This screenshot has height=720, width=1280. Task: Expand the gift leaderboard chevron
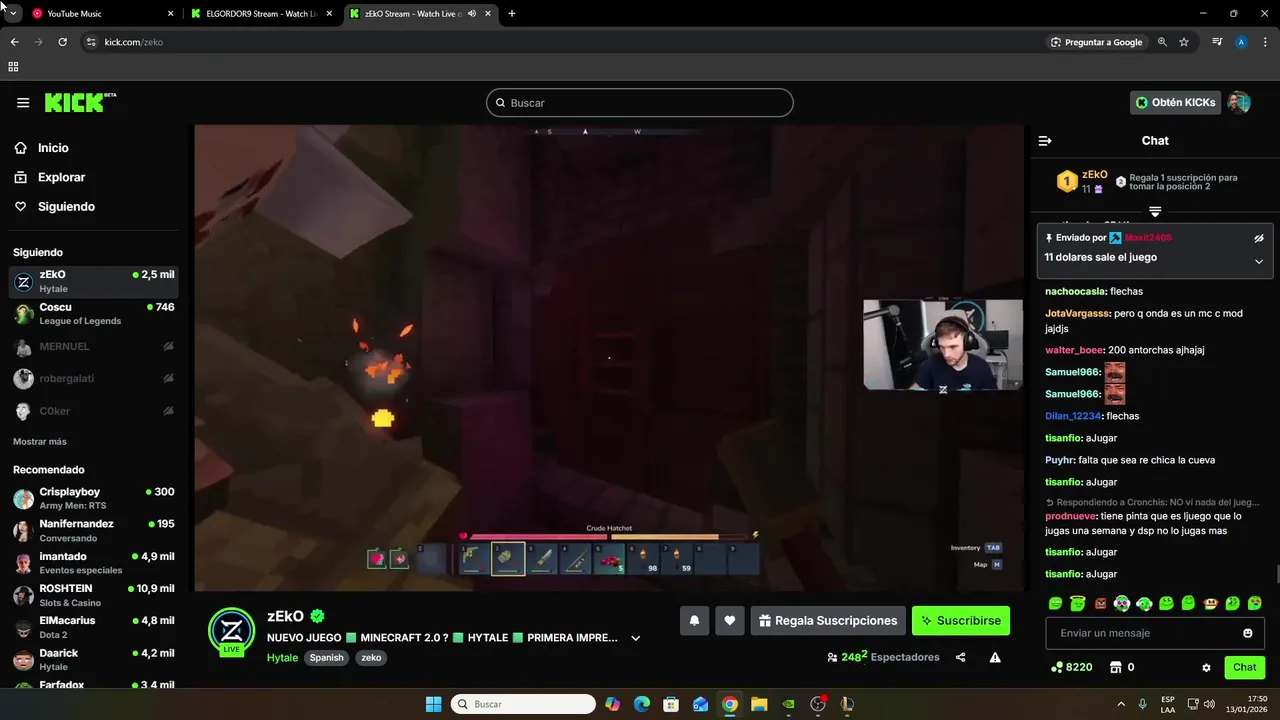pos(1155,211)
